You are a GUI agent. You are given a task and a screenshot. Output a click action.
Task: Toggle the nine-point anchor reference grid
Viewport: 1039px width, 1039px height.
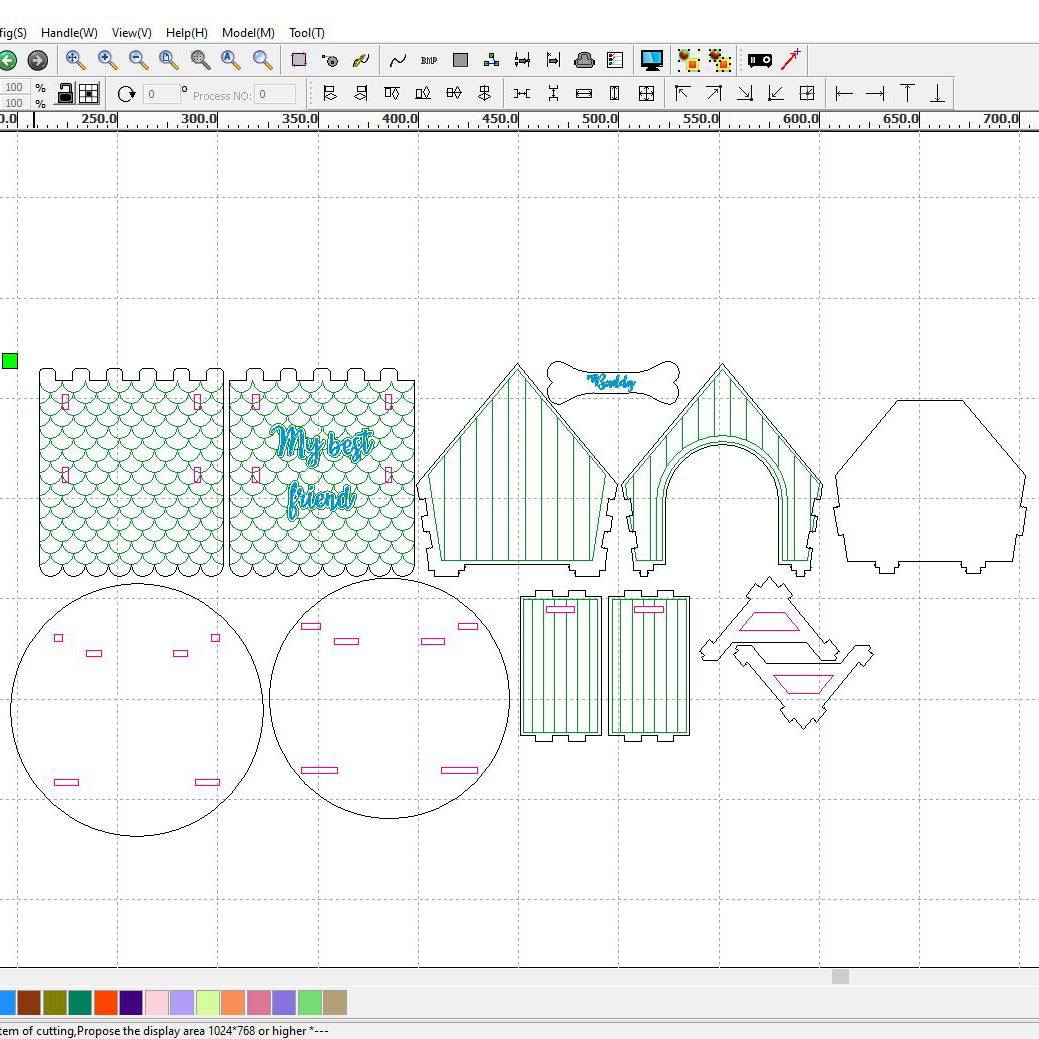pos(89,94)
